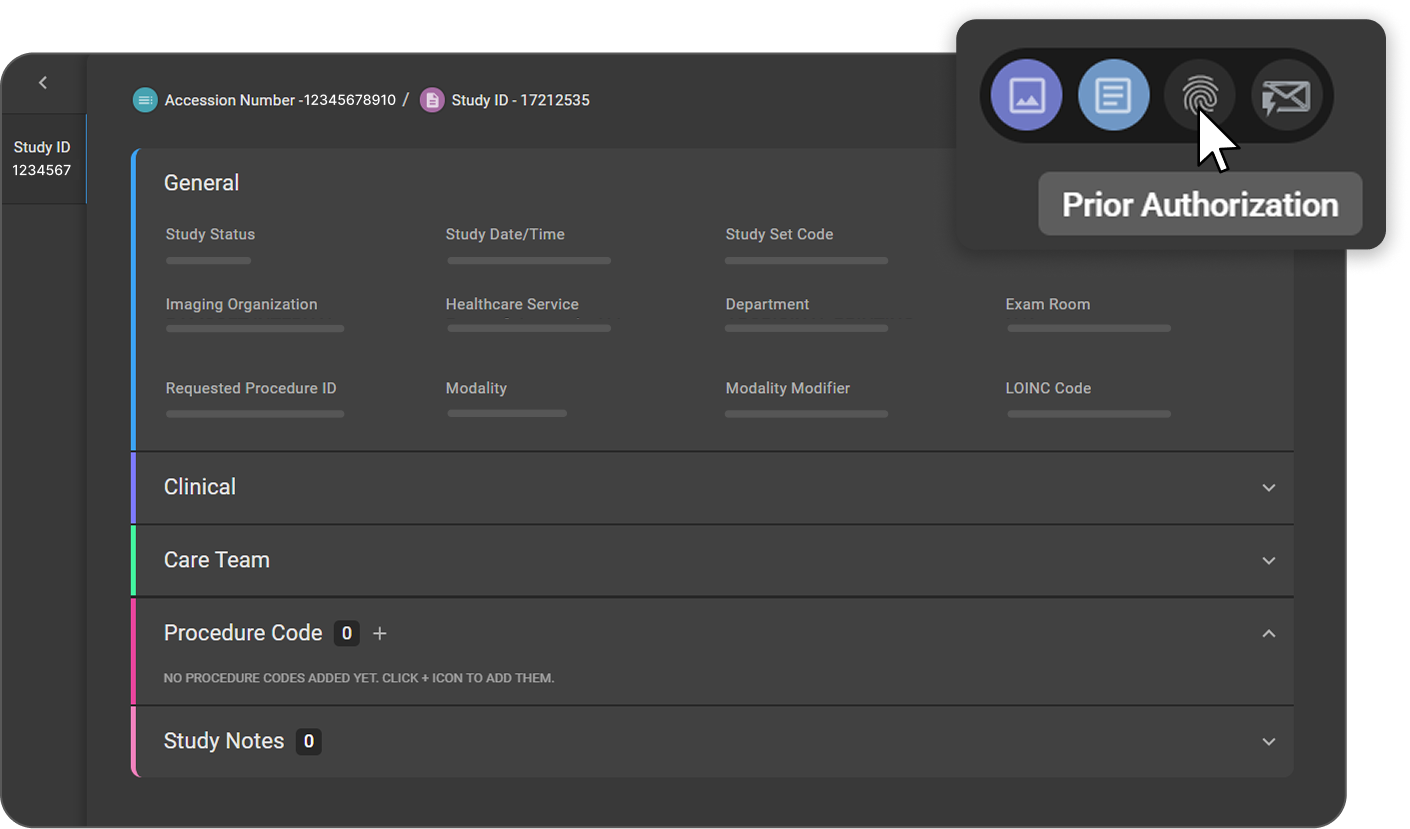
Task: Click the General section header
Action: pos(202,183)
